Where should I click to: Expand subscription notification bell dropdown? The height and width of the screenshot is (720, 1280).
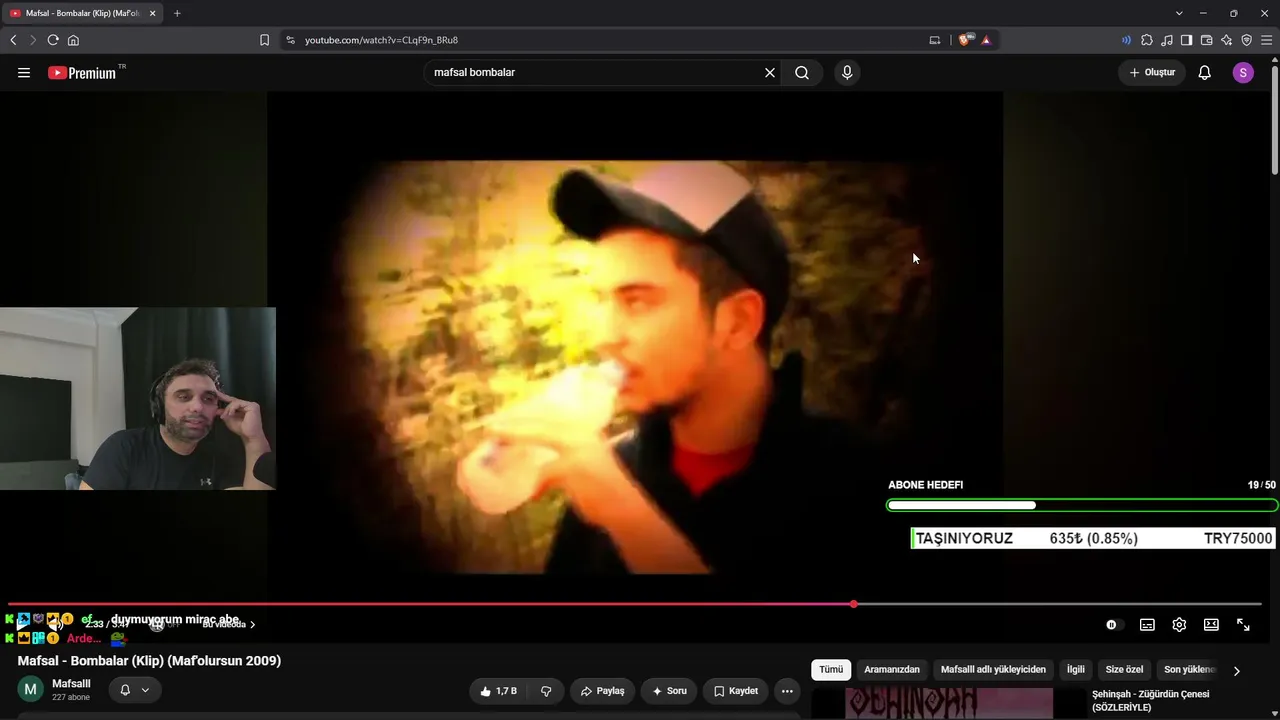tap(135, 690)
